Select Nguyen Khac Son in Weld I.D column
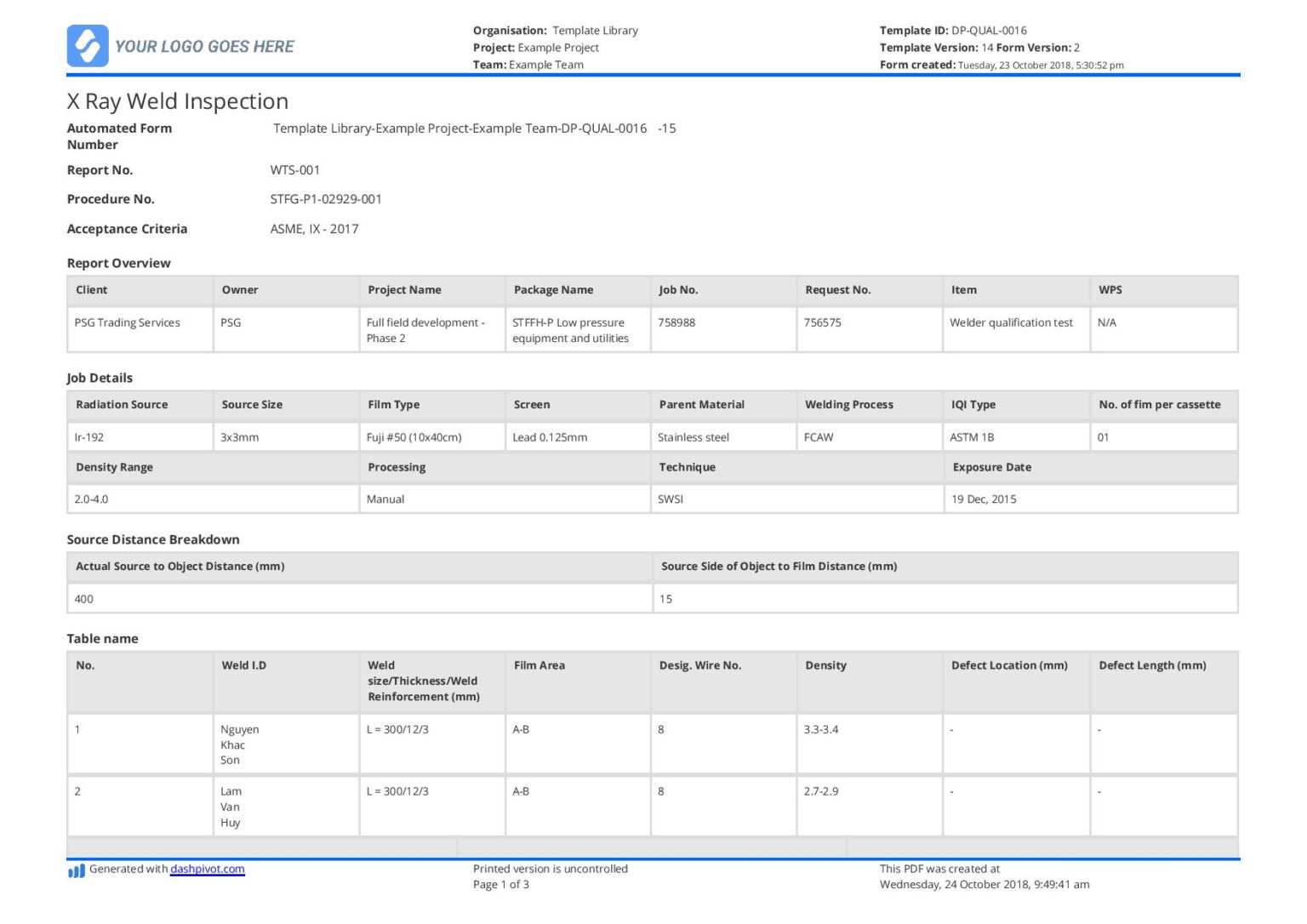This screenshot has height=924, width=1307. 241,744
